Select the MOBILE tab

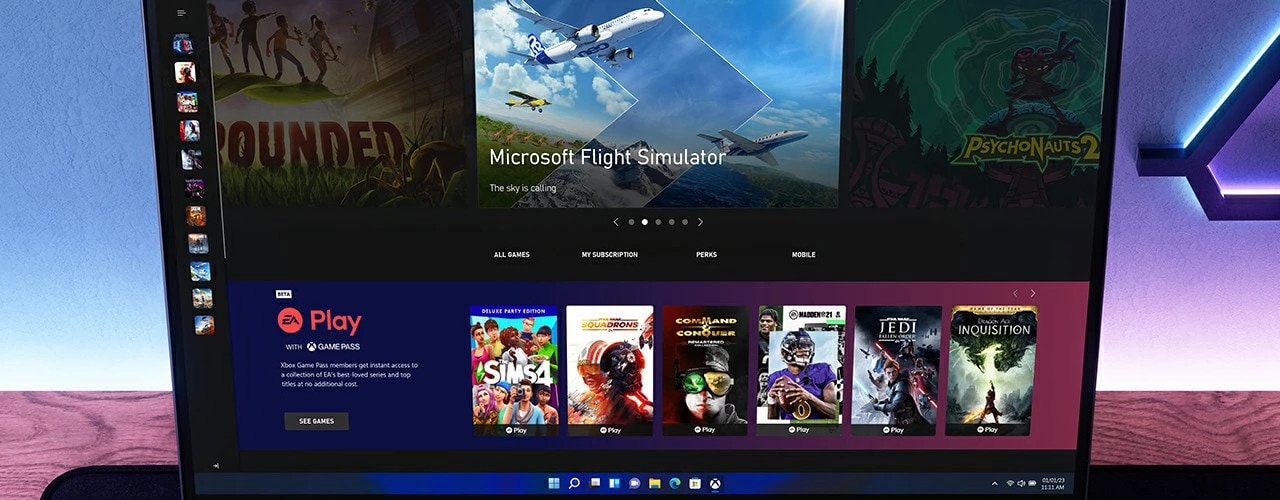click(x=804, y=255)
